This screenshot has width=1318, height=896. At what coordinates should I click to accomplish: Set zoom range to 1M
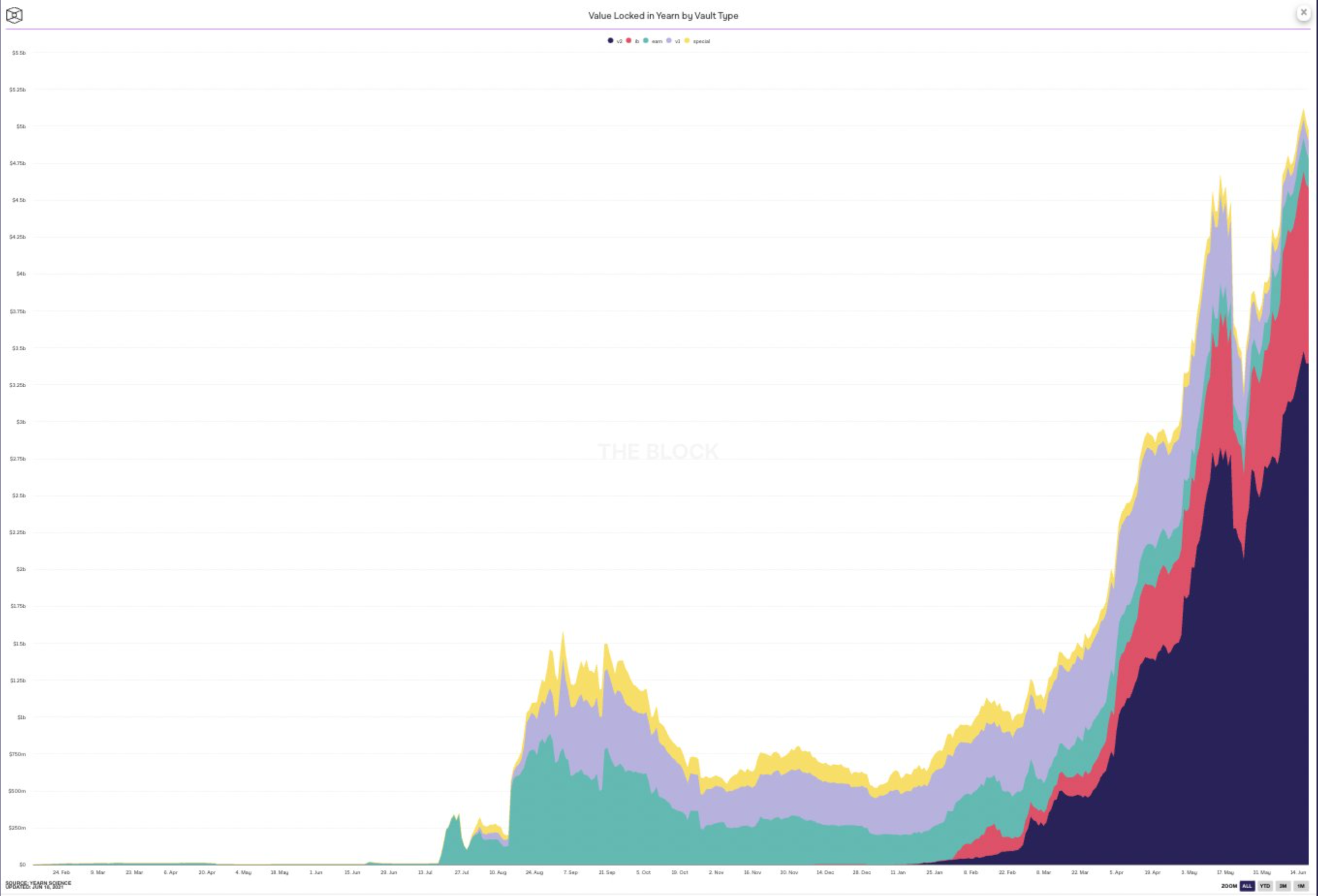point(1301,886)
